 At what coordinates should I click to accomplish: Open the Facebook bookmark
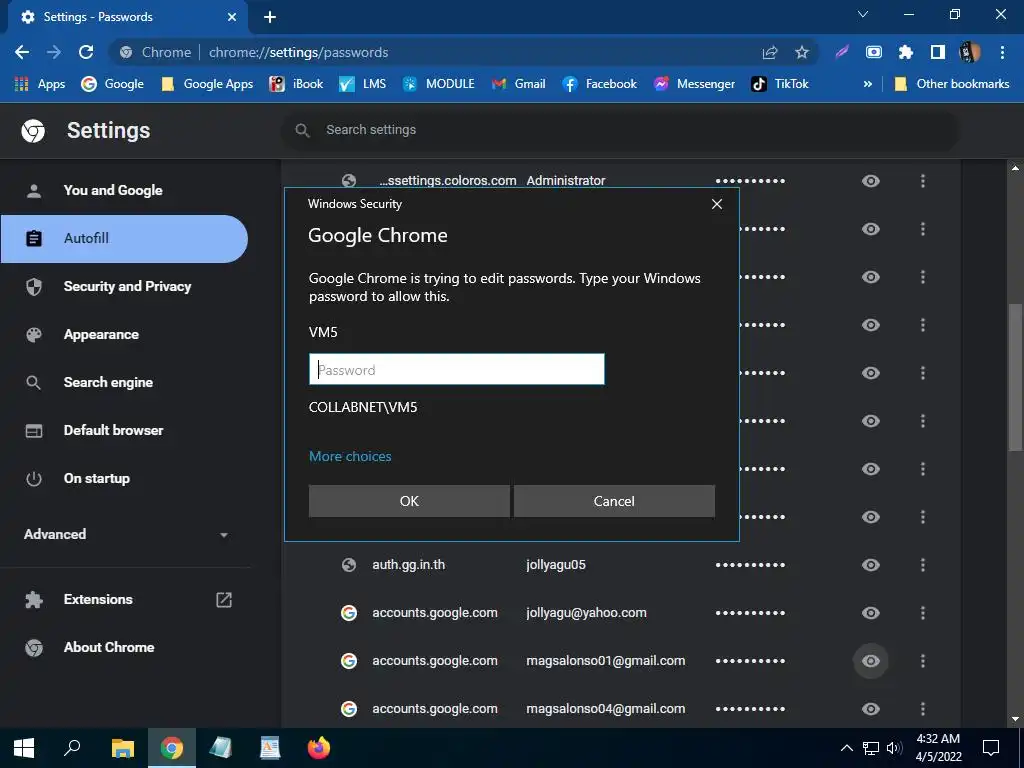[600, 84]
